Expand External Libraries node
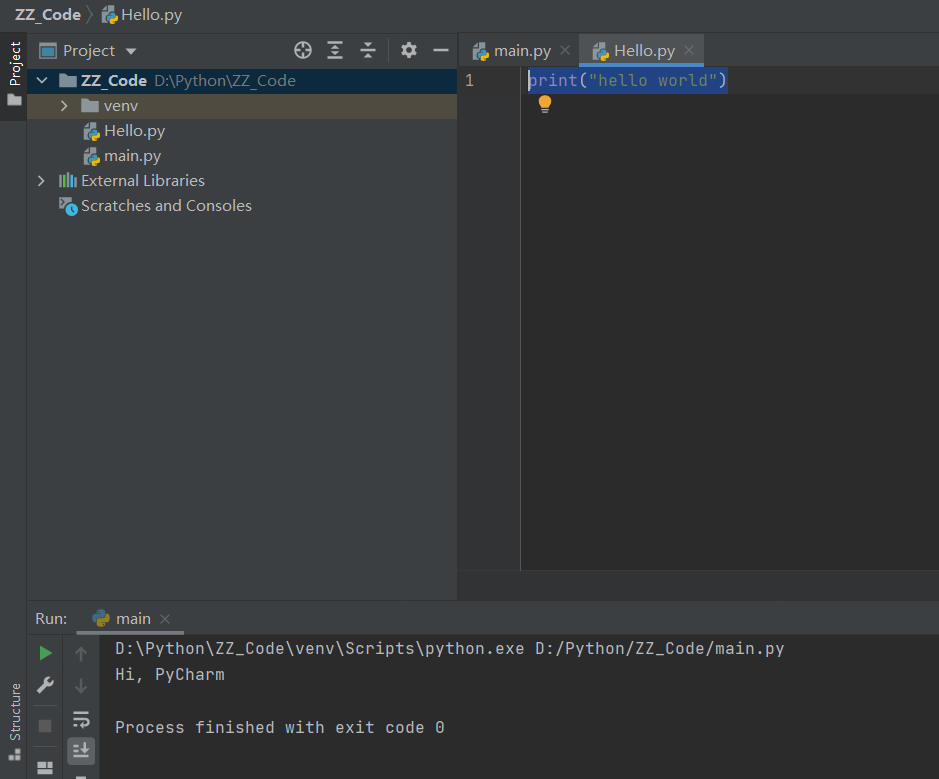939x779 pixels. pos(41,181)
